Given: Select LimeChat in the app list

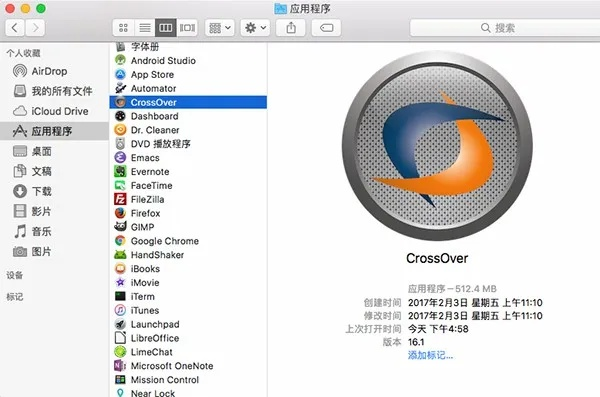Looking at the screenshot, I should point(188,352).
